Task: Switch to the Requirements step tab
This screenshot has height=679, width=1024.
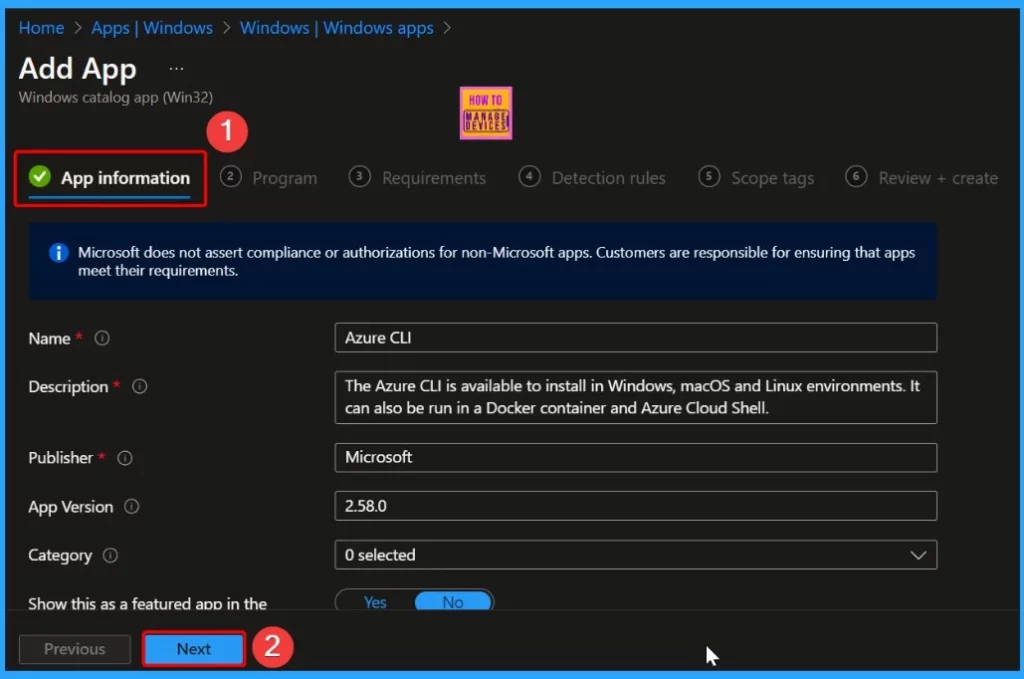Action: pos(417,178)
